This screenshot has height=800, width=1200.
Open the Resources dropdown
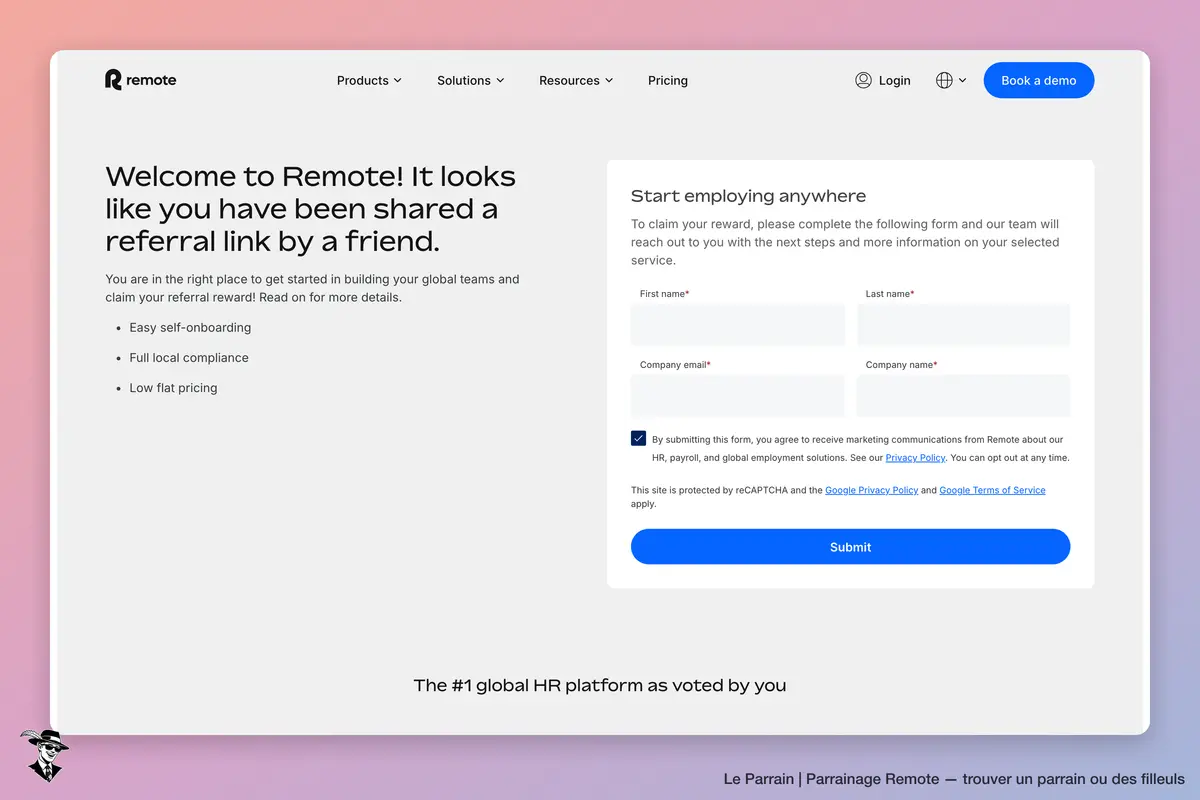tap(576, 80)
